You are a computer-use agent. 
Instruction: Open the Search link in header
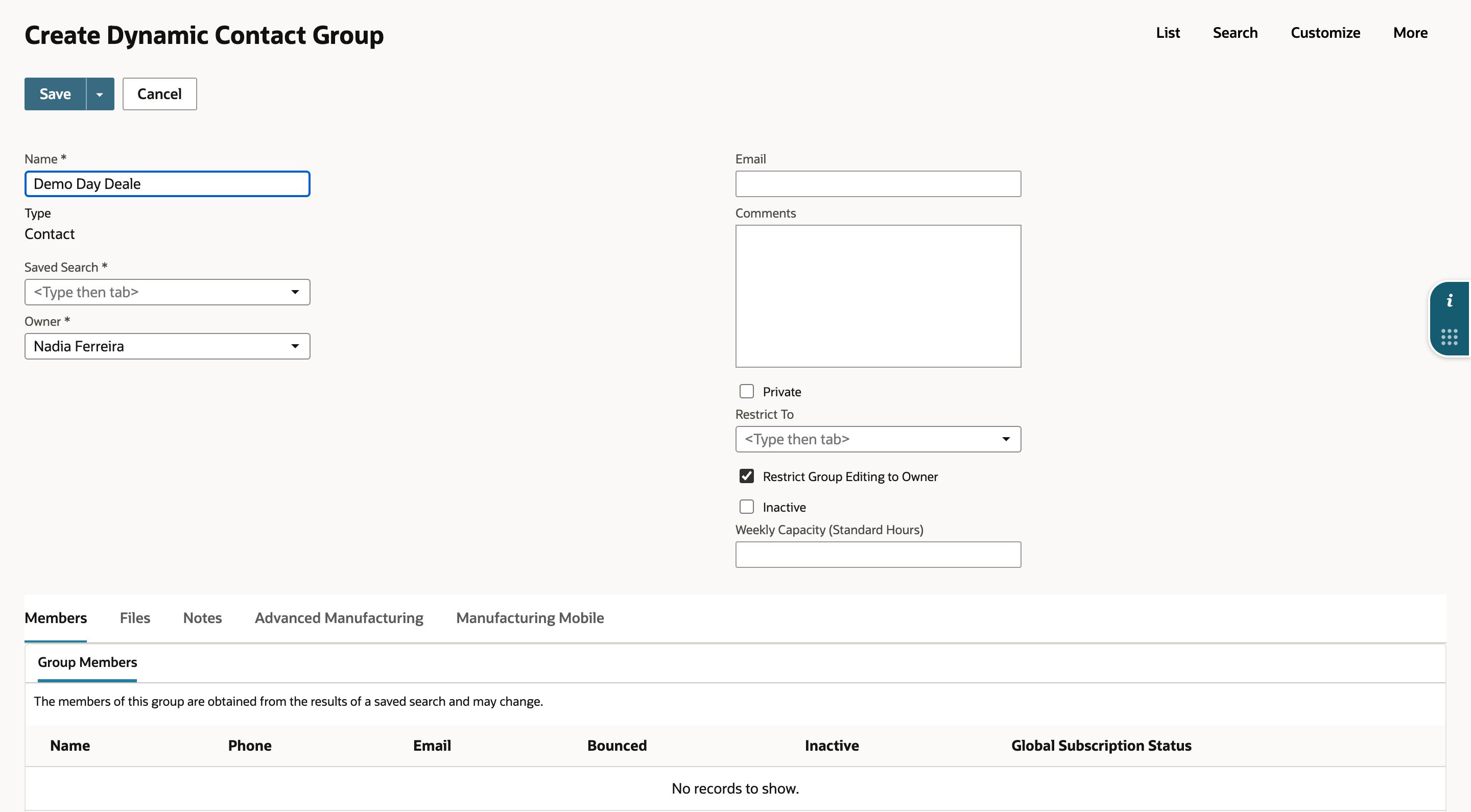click(x=1235, y=33)
